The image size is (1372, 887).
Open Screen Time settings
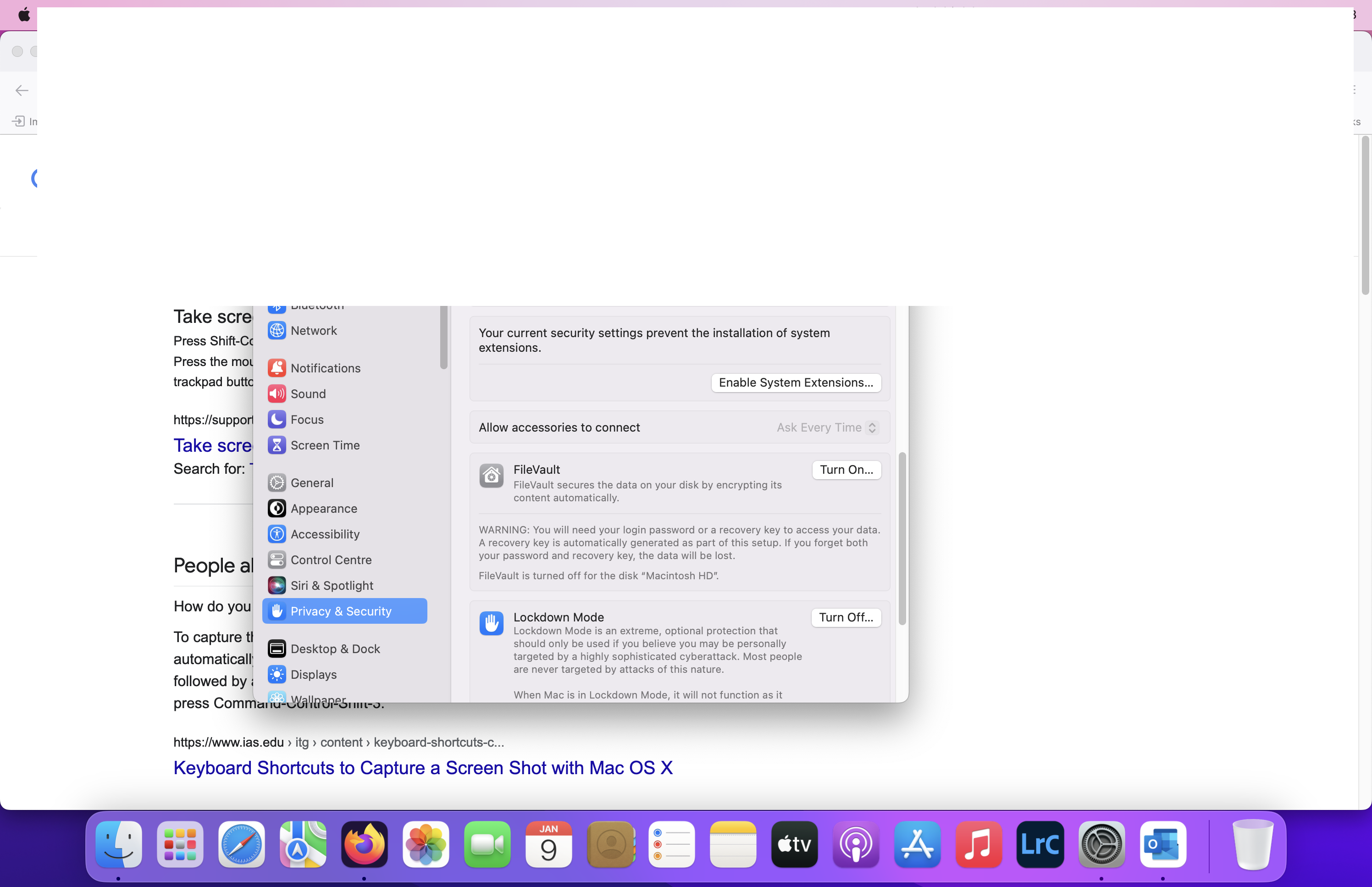point(324,445)
